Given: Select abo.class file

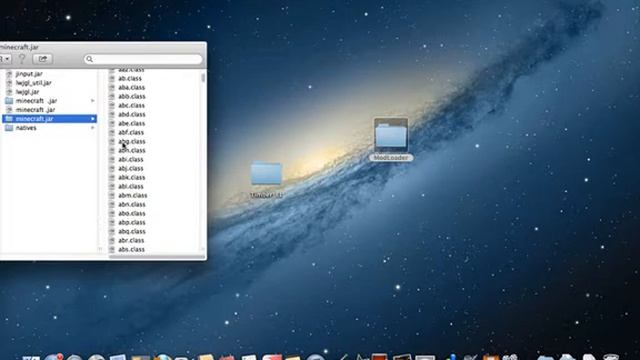Looking at the screenshot, I should click(132, 213).
